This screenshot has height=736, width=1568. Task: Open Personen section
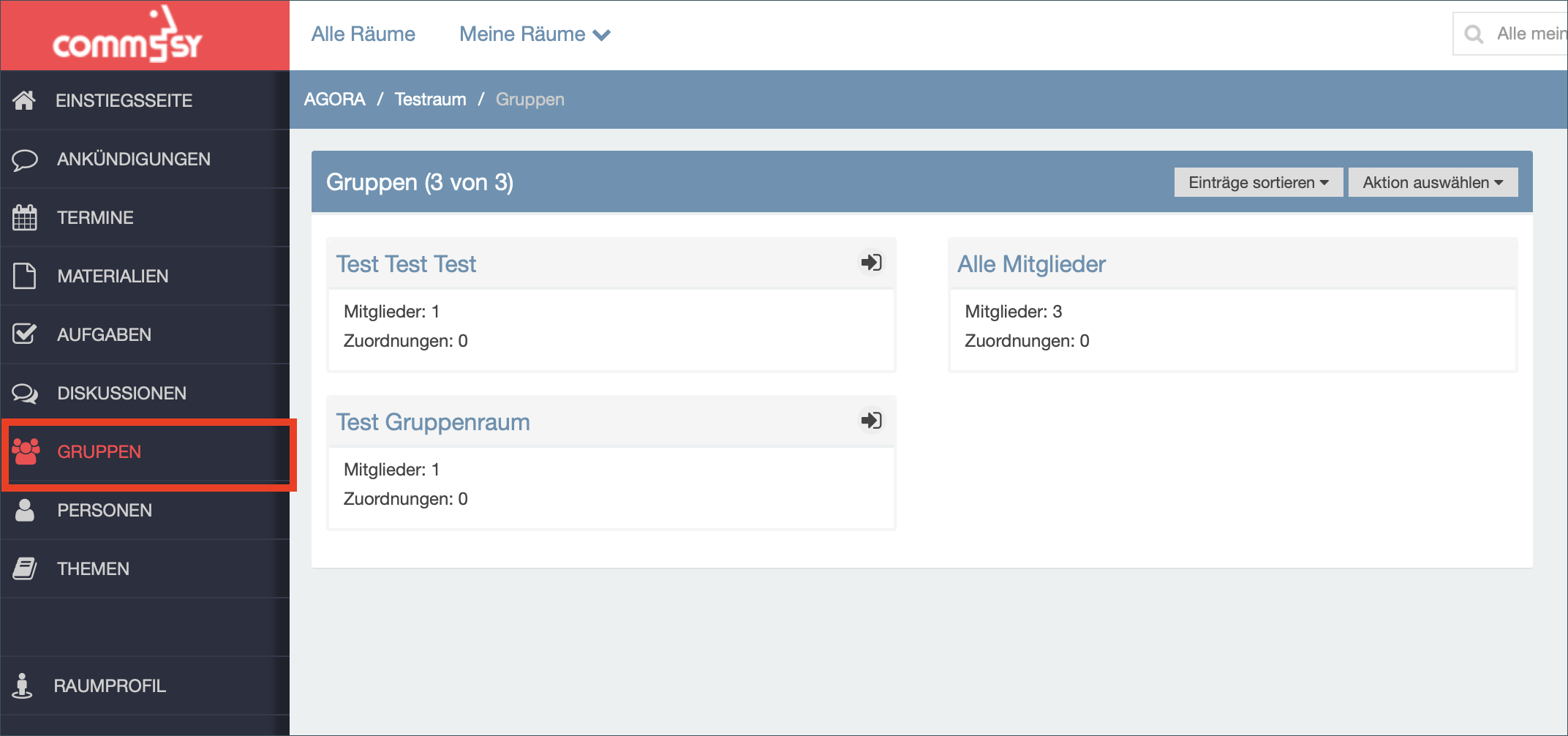(145, 510)
